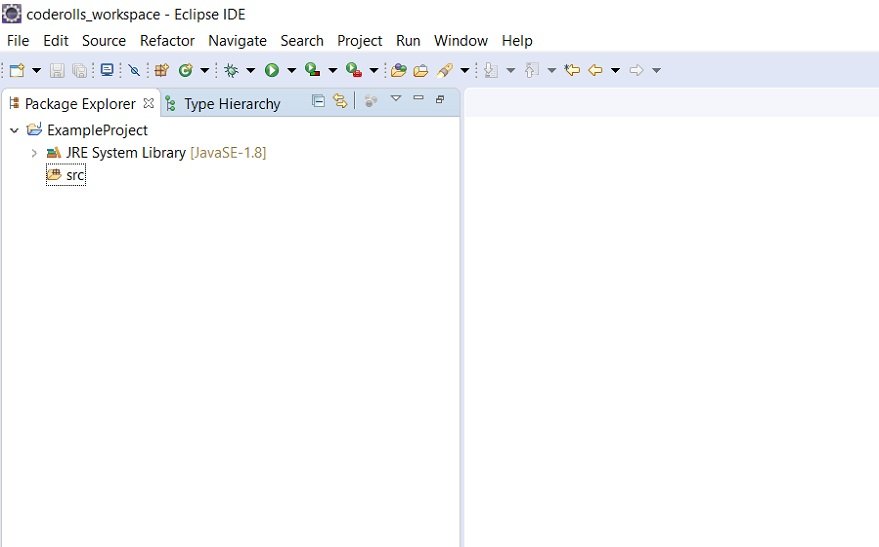Click the Open Type toolbar icon

399,70
